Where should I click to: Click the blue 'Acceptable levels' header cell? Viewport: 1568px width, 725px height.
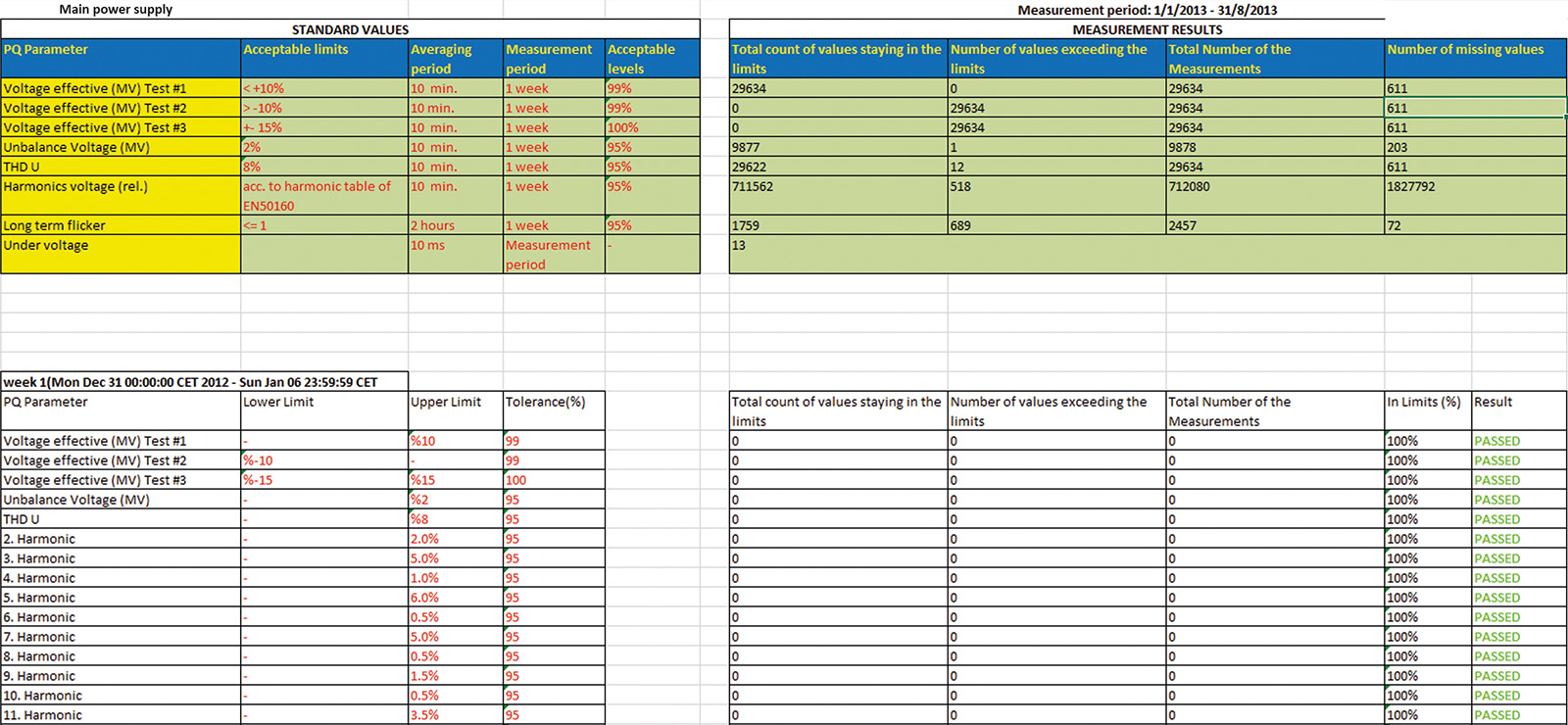[653, 59]
